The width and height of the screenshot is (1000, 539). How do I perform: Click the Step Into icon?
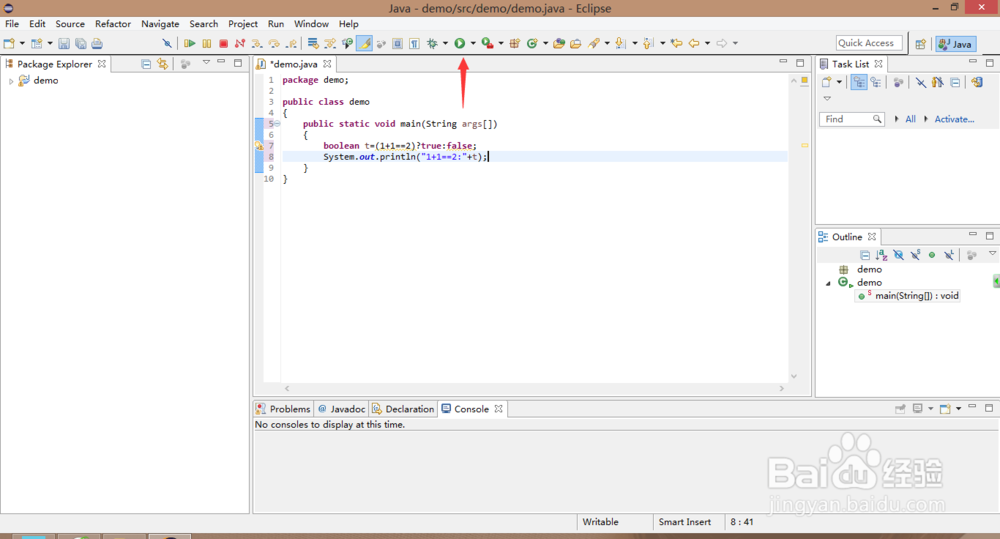(257, 43)
